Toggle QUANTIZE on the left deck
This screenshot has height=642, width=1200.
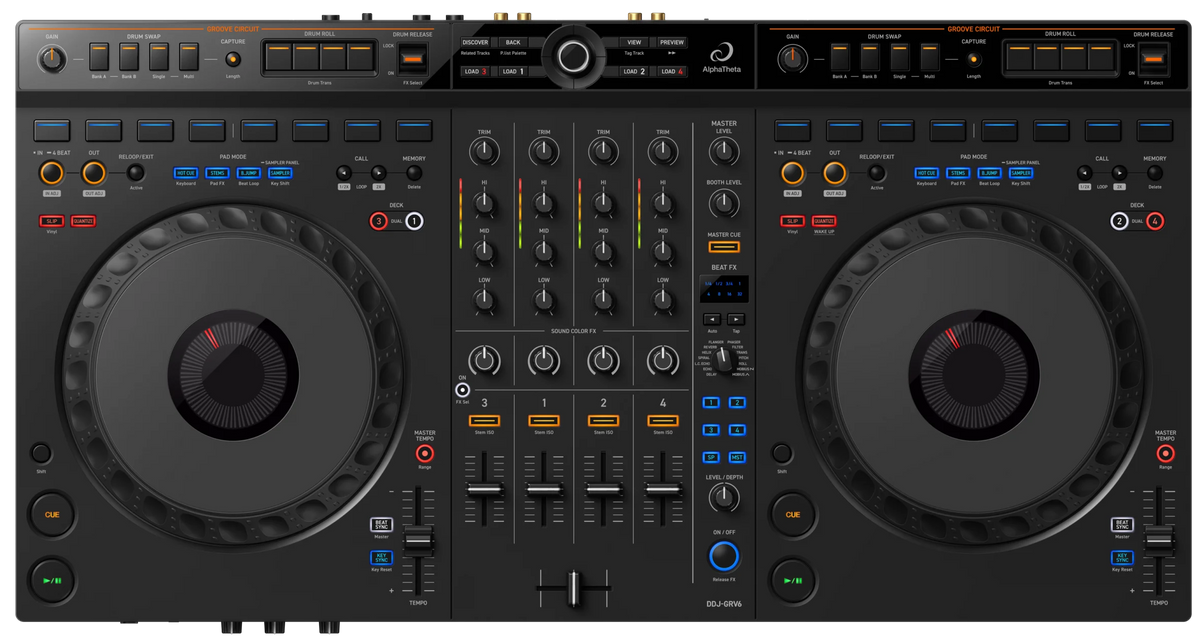coord(83,221)
